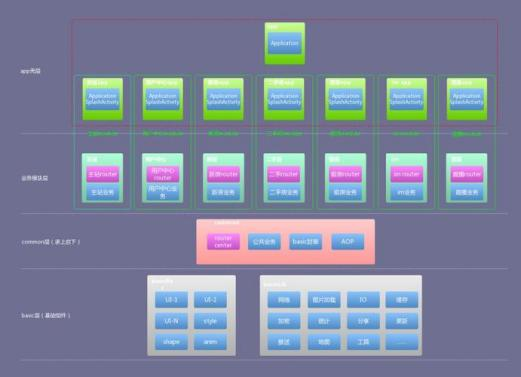
Task: Select the shape box
Action: tap(171, 342)
